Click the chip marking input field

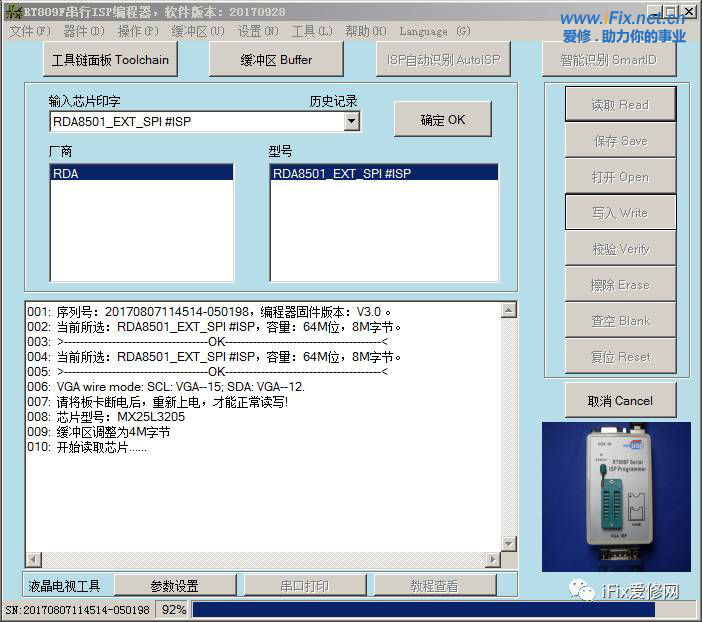click(x=195, y=121)
